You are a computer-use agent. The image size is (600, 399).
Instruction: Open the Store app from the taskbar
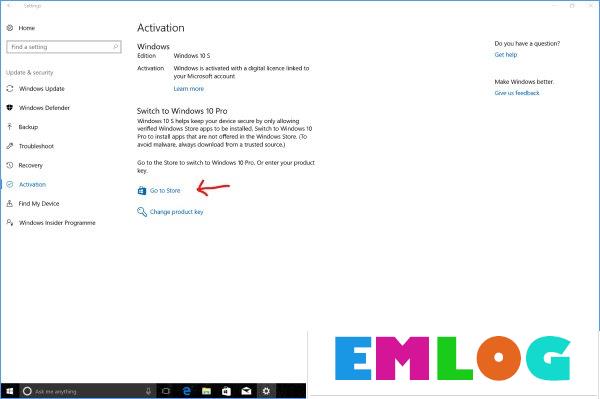click(x=227, y=391)
